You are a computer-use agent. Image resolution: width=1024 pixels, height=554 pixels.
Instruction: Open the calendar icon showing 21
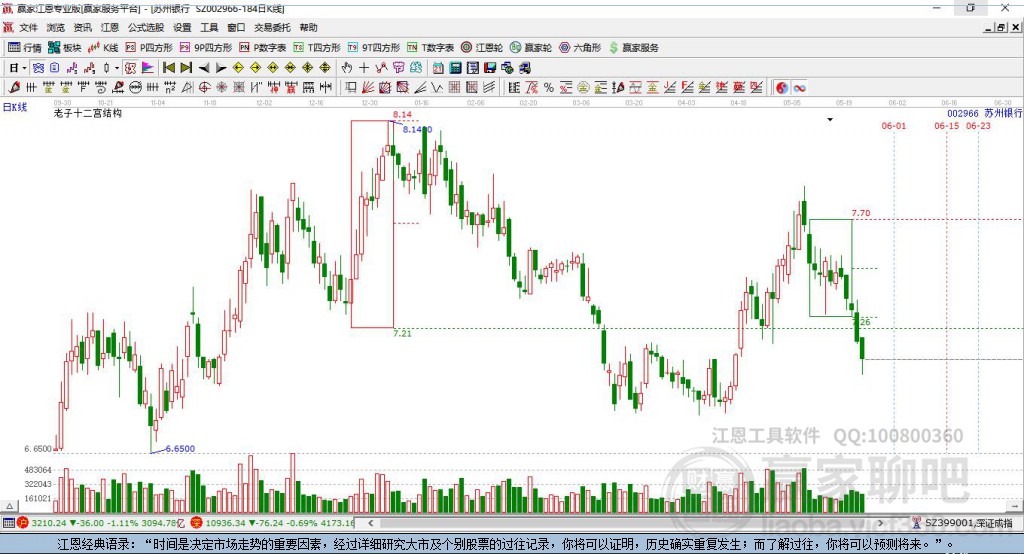[438, 68]
